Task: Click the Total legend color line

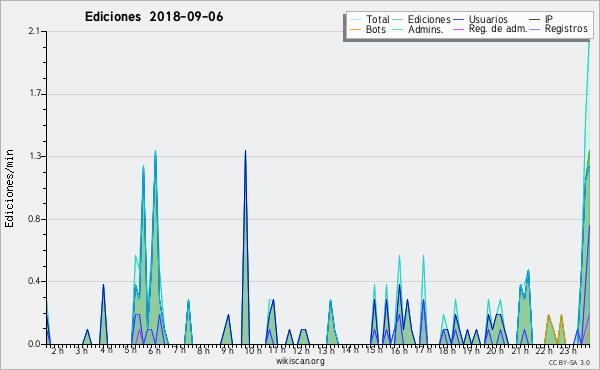Action: pyautogui.click(x=355, y=20)
